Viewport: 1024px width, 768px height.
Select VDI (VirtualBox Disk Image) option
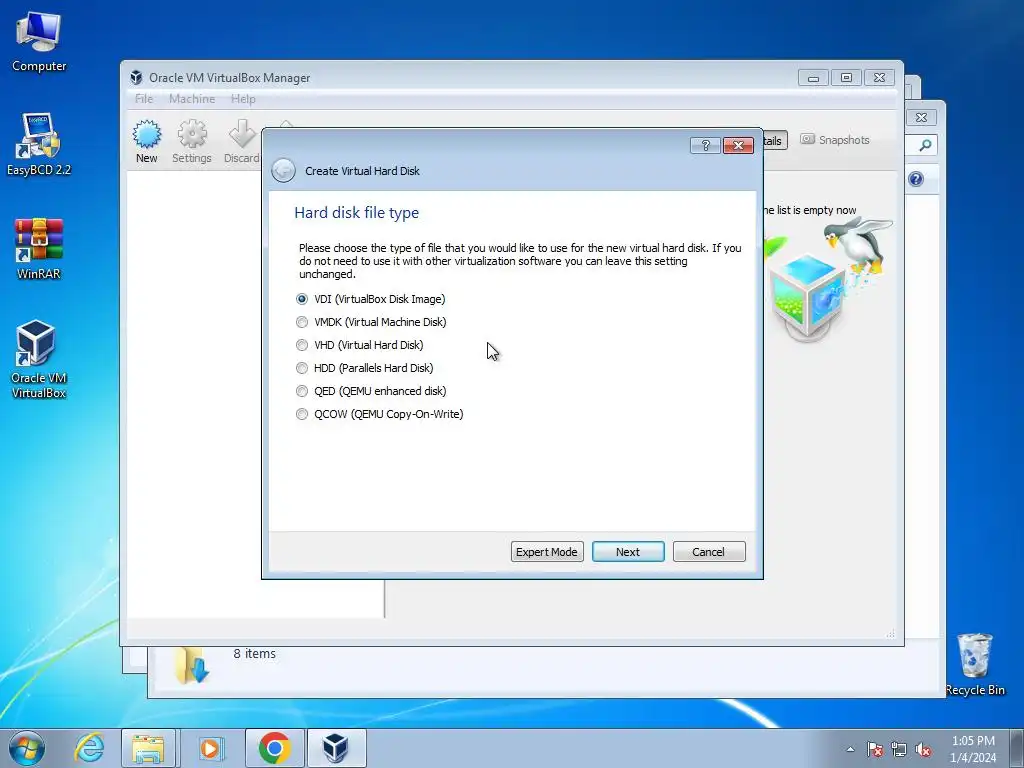tap(370, 299)
